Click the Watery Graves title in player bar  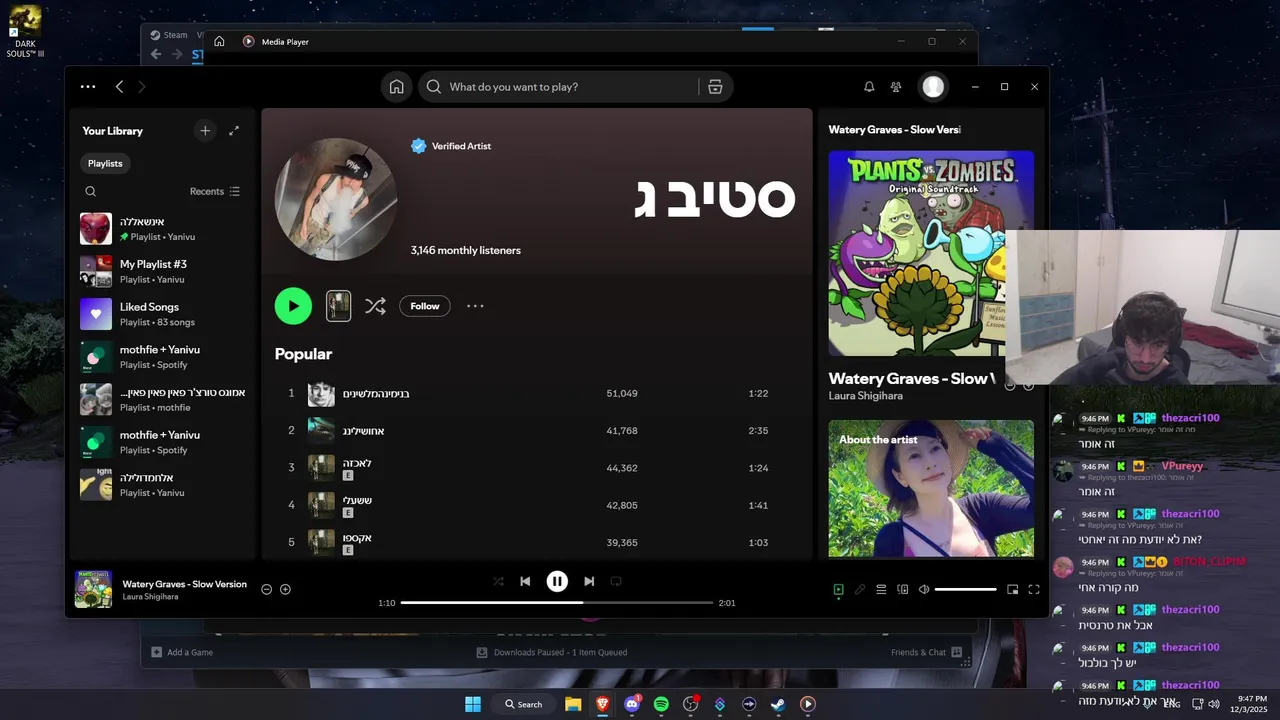tap(185, 584)
